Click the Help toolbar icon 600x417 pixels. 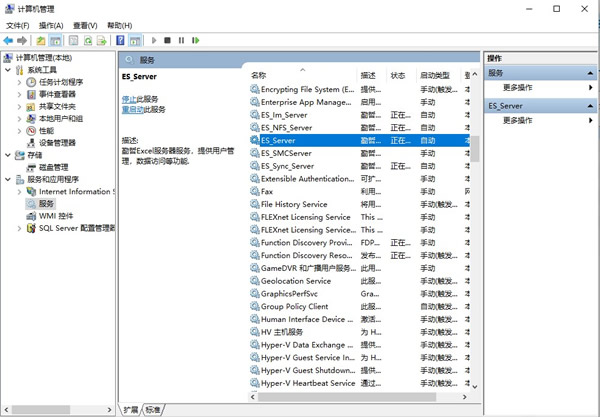tap(119, 41)
